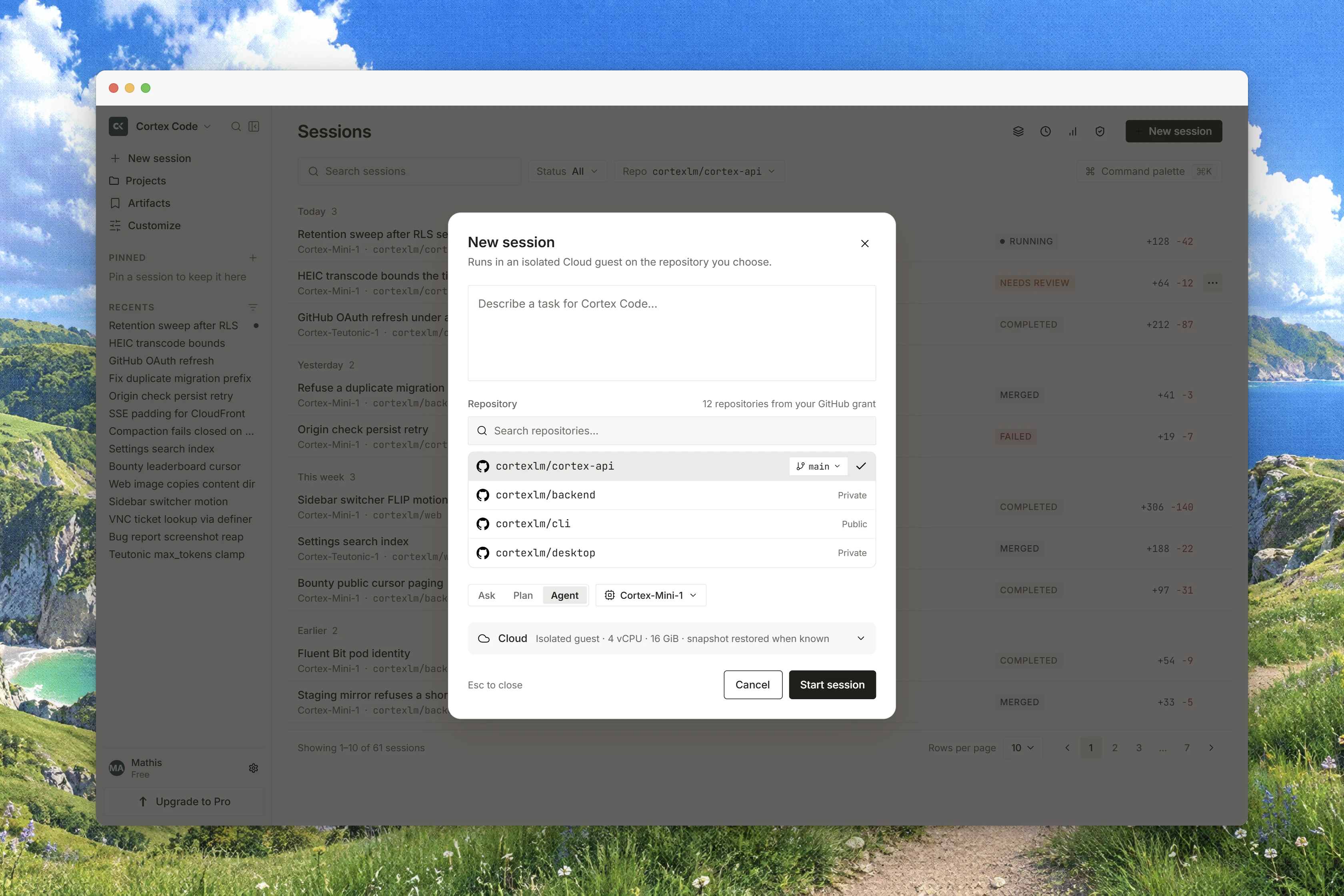Click the macOS green zoom window button
This screenshot has width=1344, height=896.
pos(146,88)
